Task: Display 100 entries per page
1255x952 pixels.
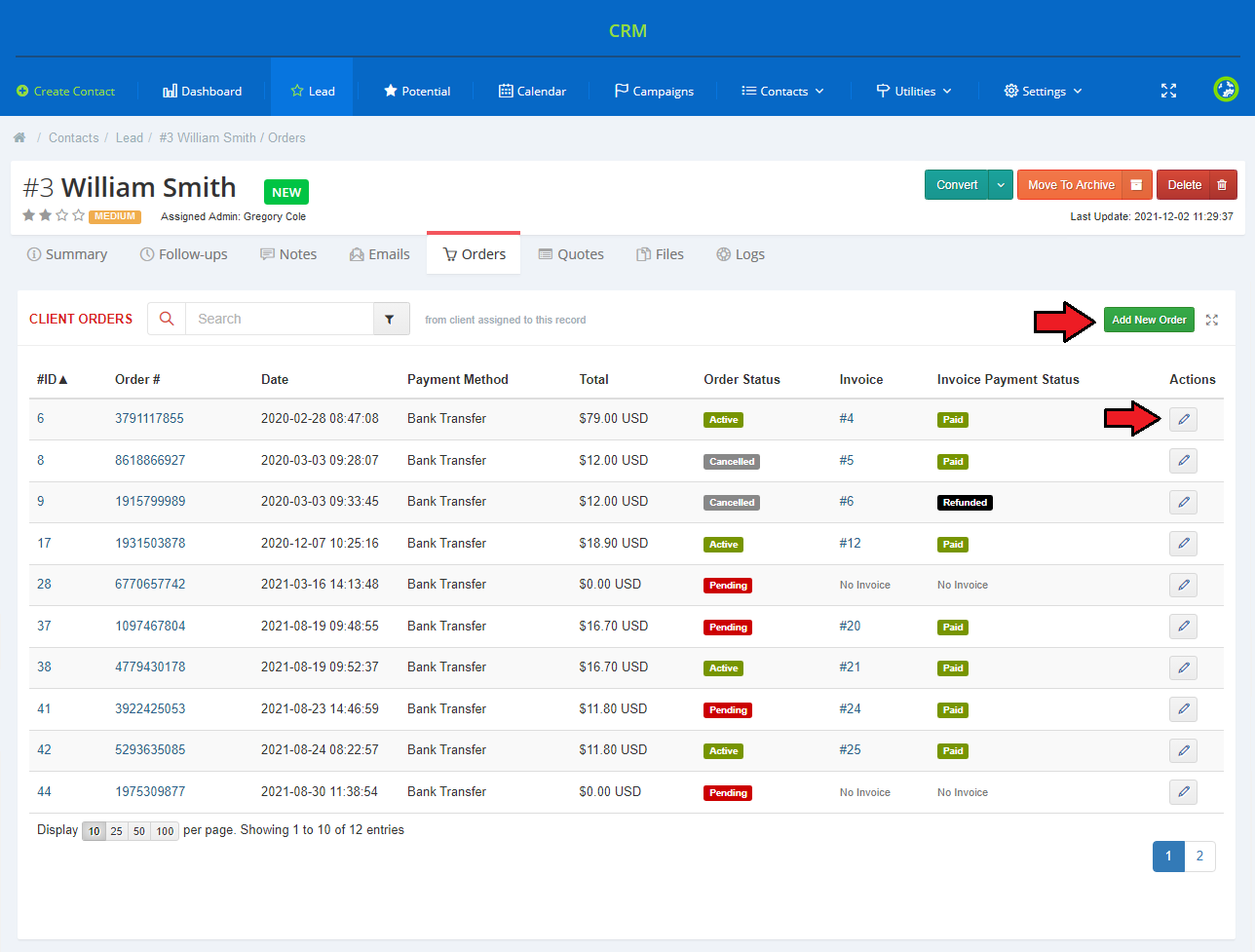Action: click(x=166, y=831)
